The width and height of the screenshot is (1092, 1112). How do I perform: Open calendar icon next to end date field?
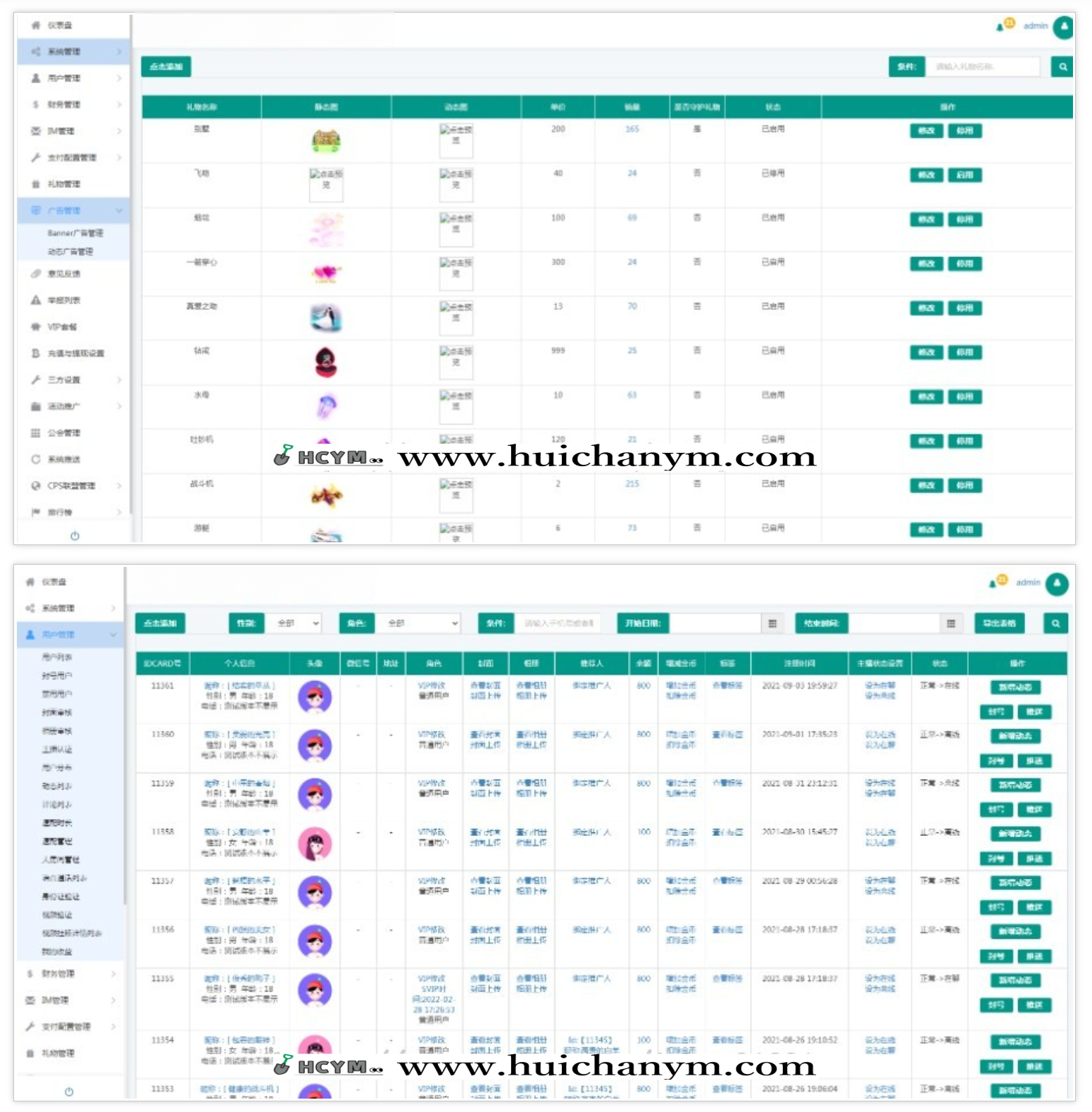[x=950, y=623]
